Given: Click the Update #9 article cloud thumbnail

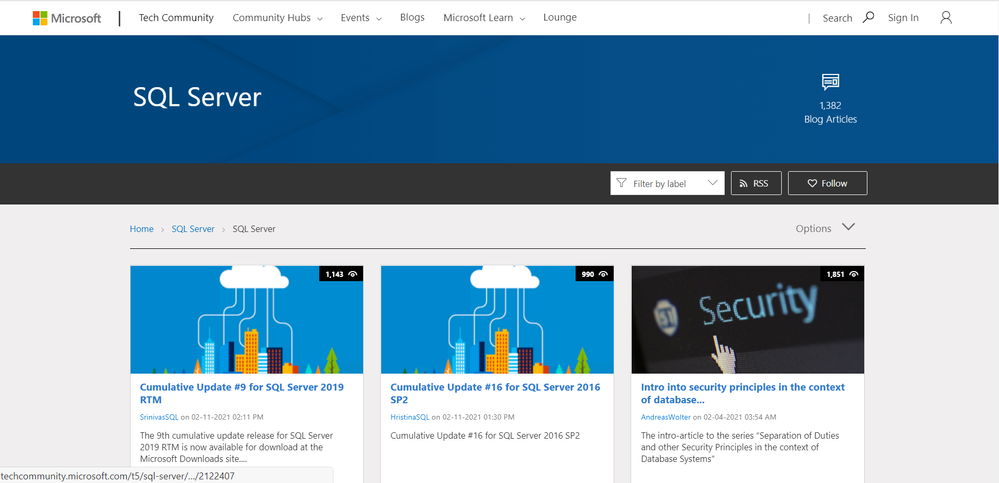Looking at the screenshot, I should pos(247,319).
